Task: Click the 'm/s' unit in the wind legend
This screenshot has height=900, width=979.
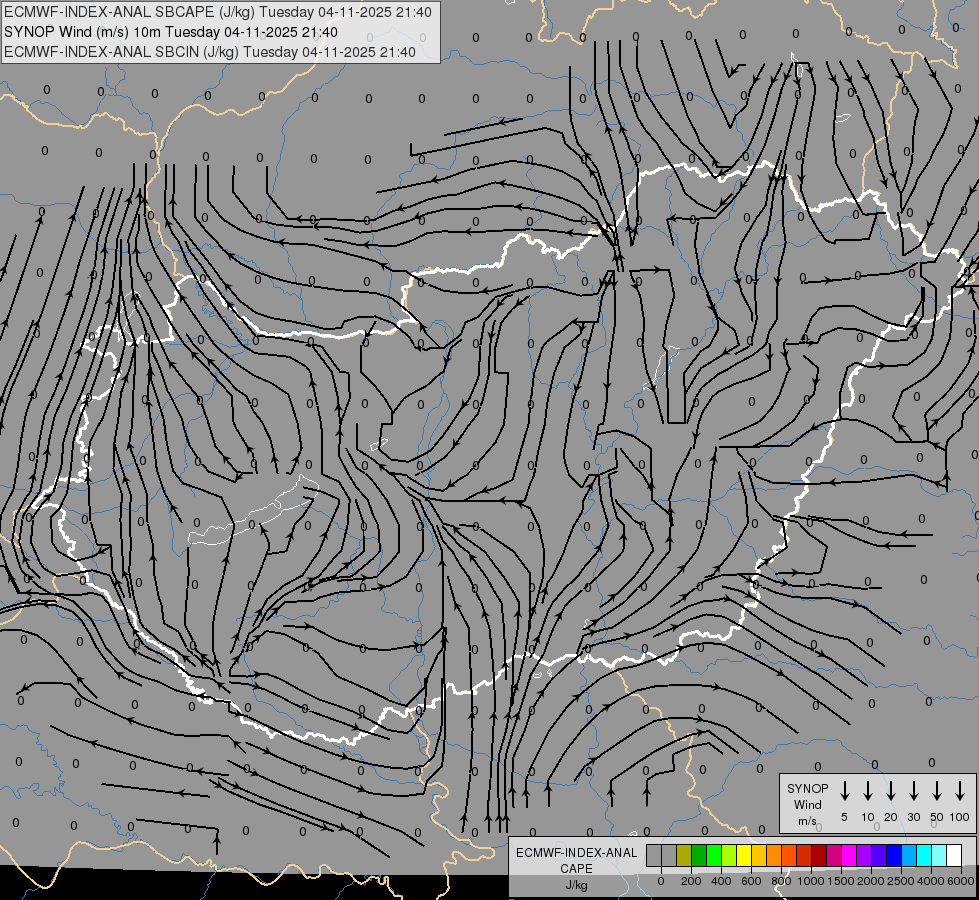Action: coord(807,821)
